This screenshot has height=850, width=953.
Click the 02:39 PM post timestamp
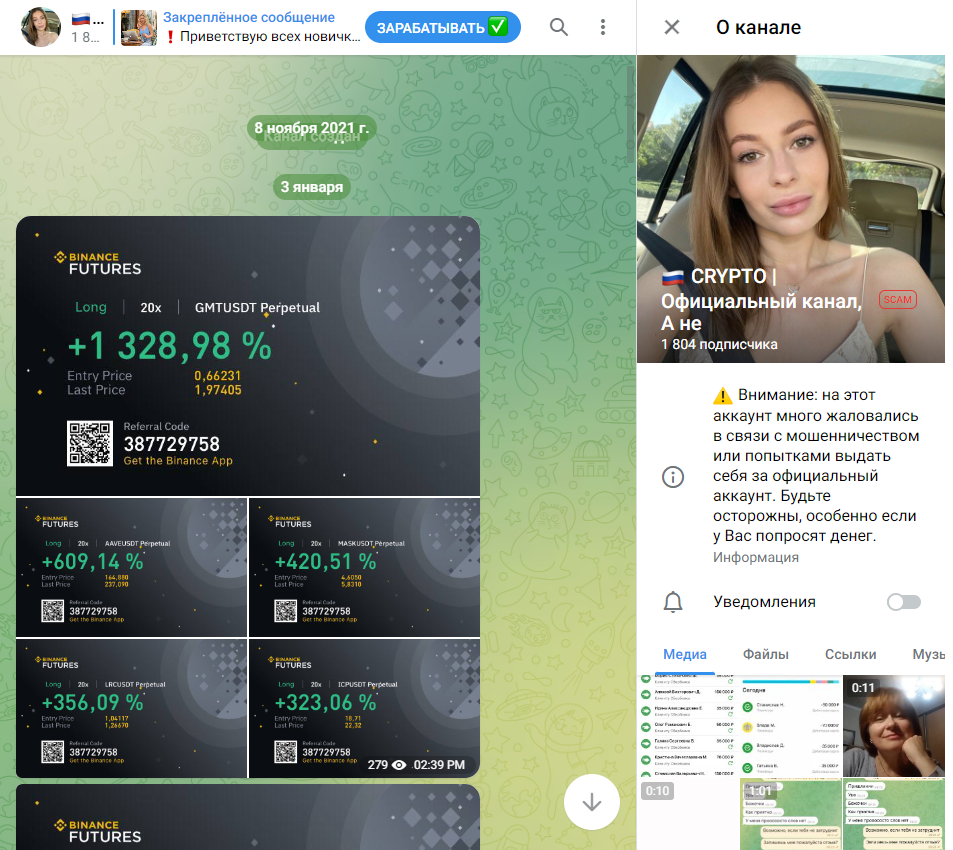coord(439,765)
